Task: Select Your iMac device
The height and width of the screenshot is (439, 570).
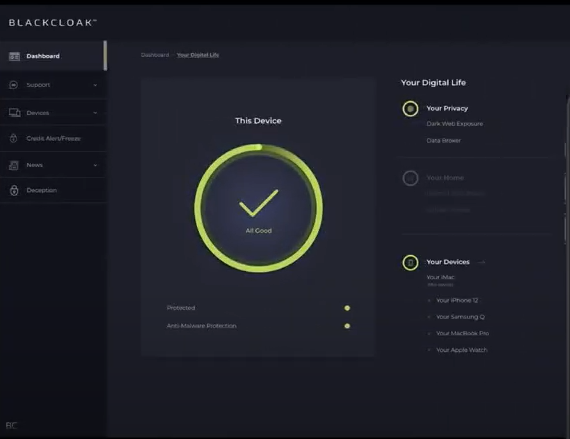Action: (x=441, y=277)
